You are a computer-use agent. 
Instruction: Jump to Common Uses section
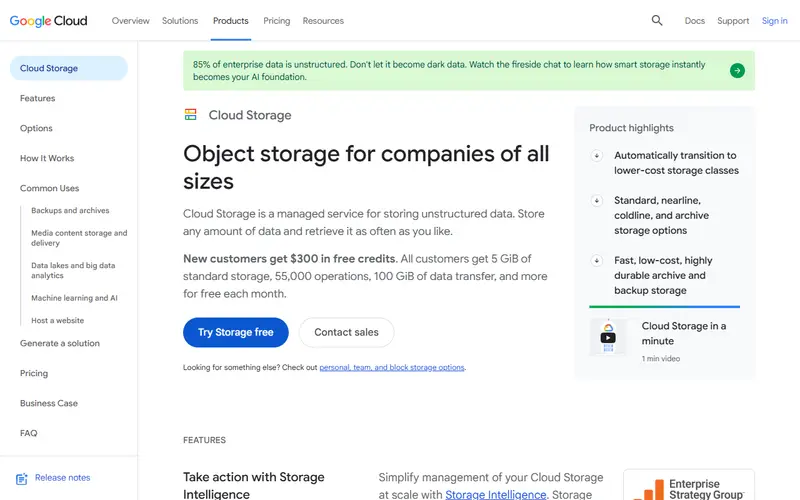[49, 188]
